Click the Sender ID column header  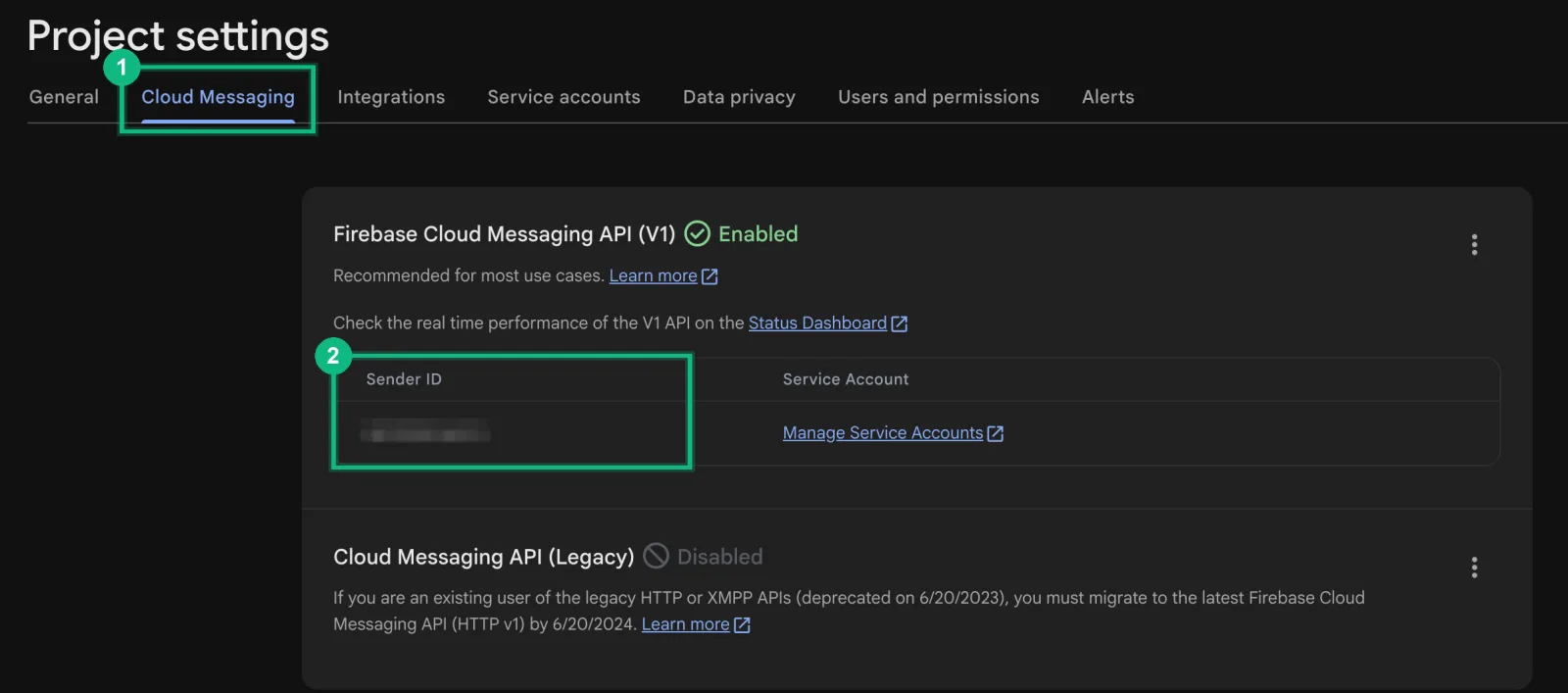pyautogui.click(x=404, y=379)
